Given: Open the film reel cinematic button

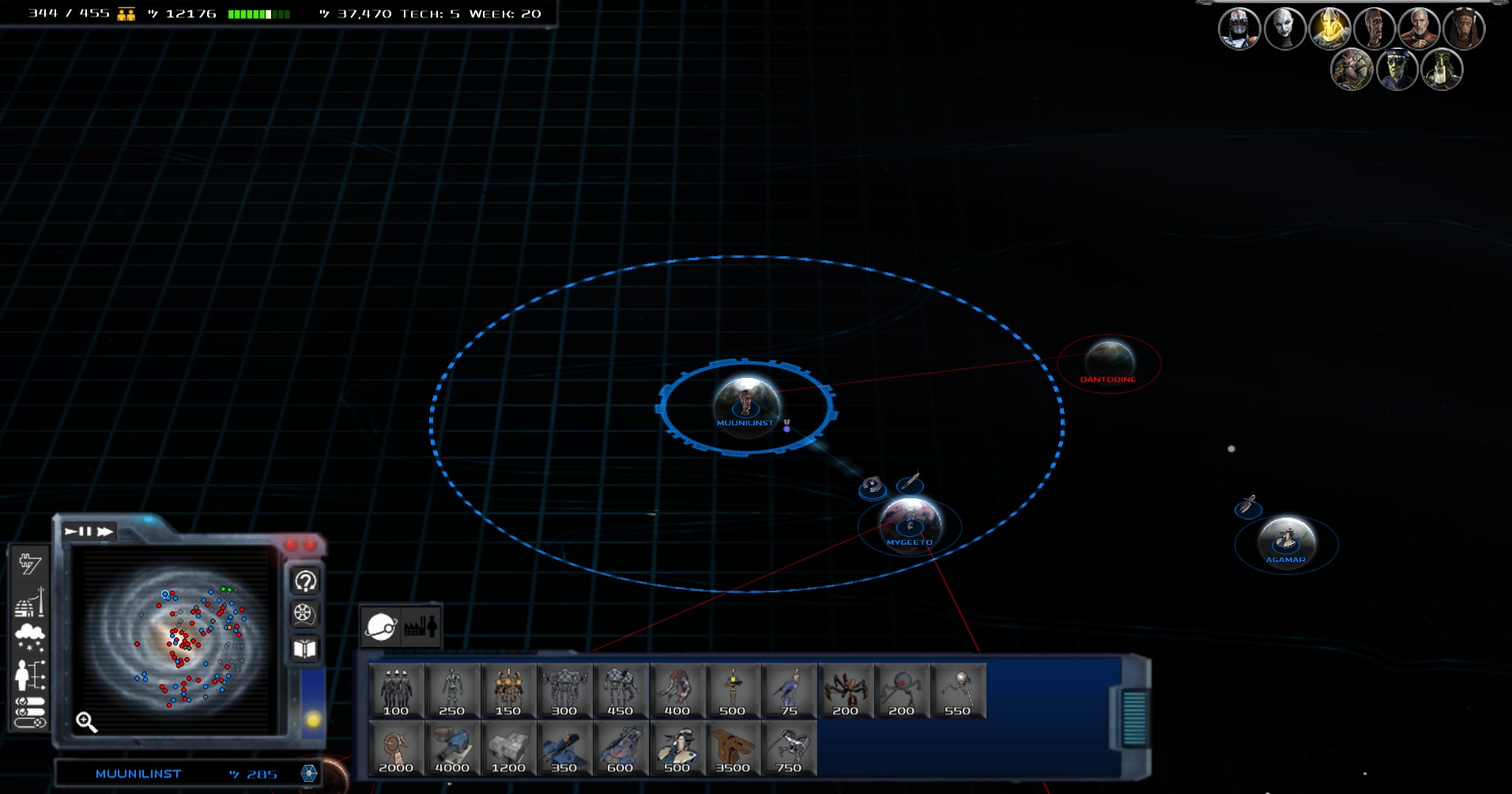Looking at the screenshot, I should point(304,614).
